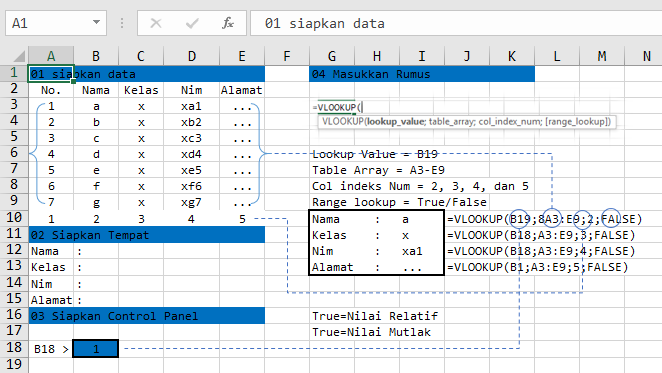
Task: Click formula text '=VLOOKUP(B18;A3:E9;3;FALSE)'
Action: tap(541, 235)
